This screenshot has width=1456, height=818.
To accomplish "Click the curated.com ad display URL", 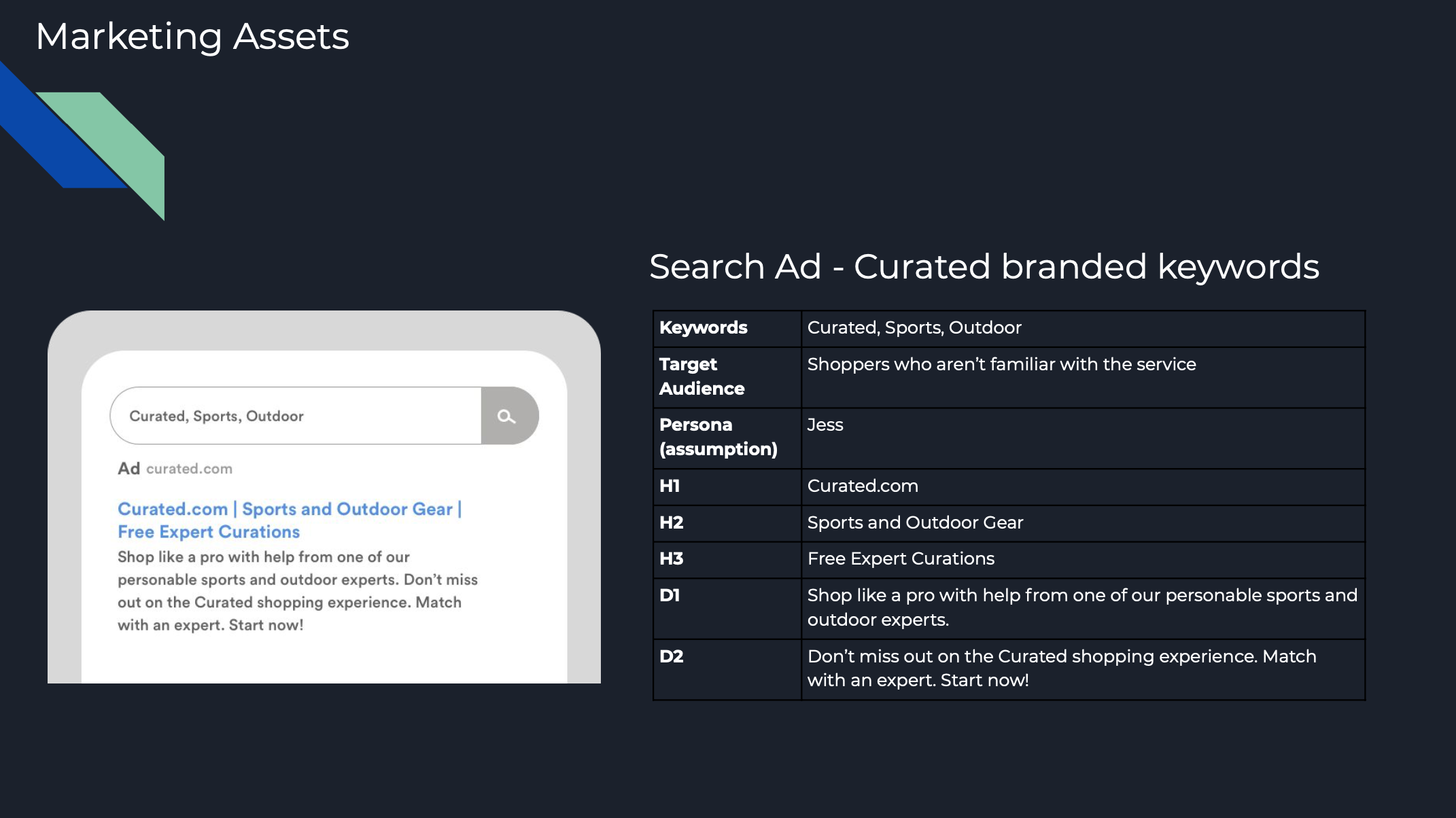I will click(189, 469).
